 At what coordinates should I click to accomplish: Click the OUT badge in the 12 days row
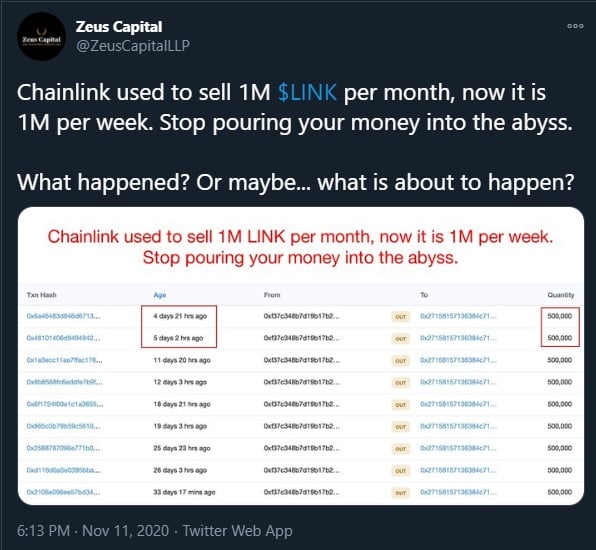click(x=401, y=383)
